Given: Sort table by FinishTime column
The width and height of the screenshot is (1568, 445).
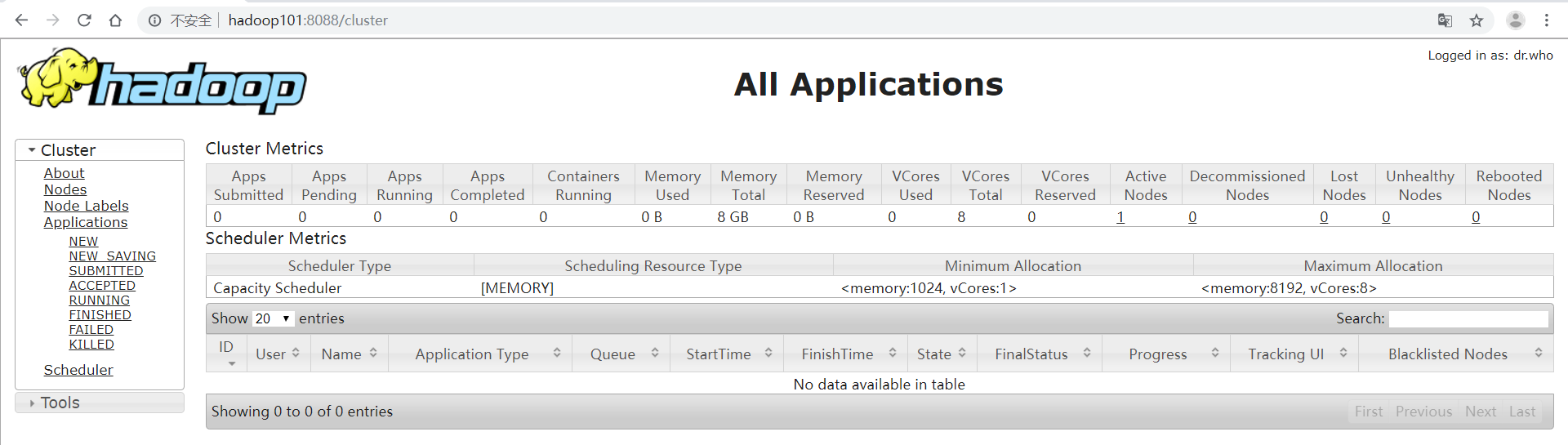Looking at the screenshot, I should coord(846,354).
